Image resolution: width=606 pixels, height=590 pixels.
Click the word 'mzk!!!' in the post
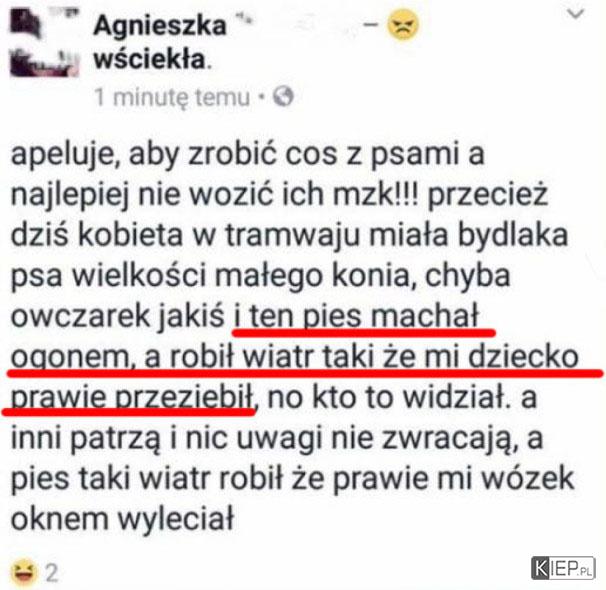click(x=376, y=195)
